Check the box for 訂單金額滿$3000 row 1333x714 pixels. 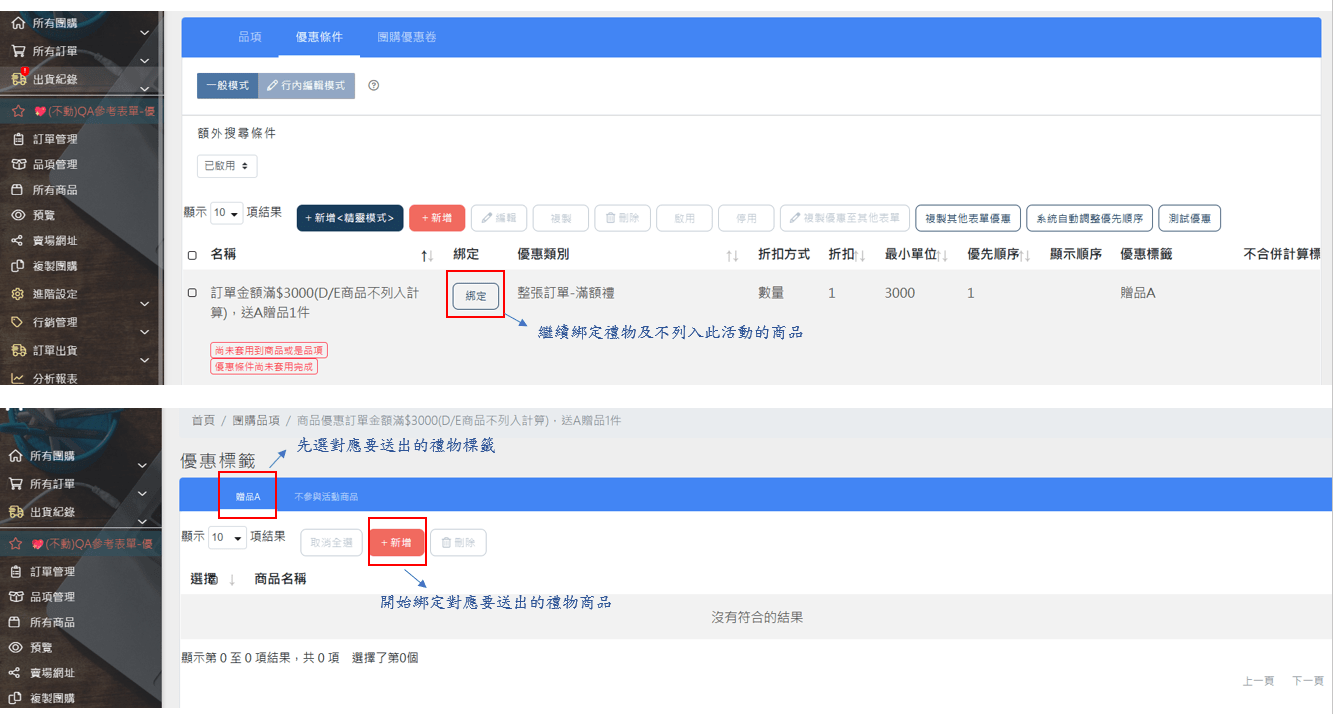(192, 293)
